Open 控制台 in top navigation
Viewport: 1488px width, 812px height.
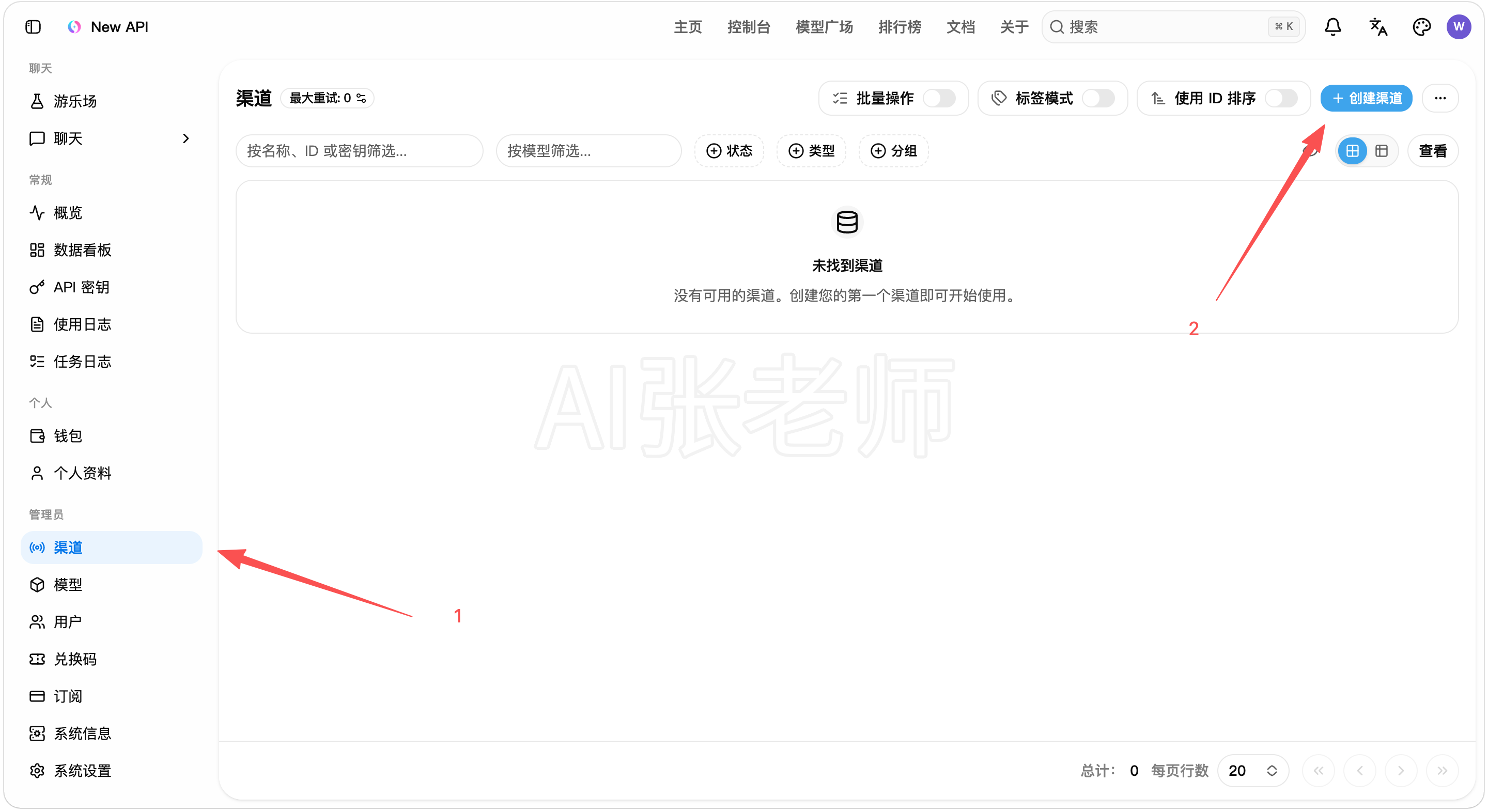(x=748, y=27)
